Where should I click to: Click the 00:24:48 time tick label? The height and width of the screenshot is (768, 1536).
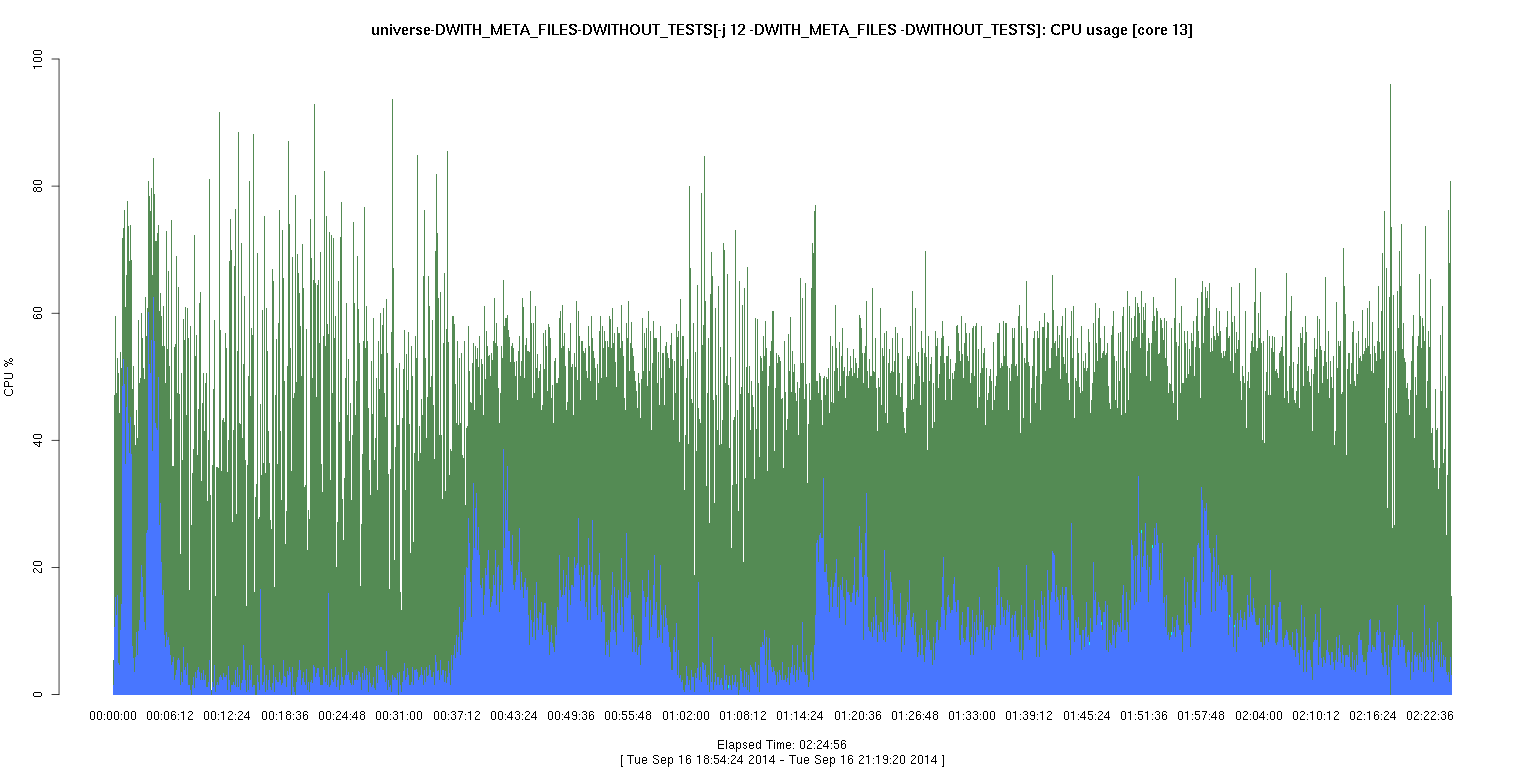tap(342, 716)
